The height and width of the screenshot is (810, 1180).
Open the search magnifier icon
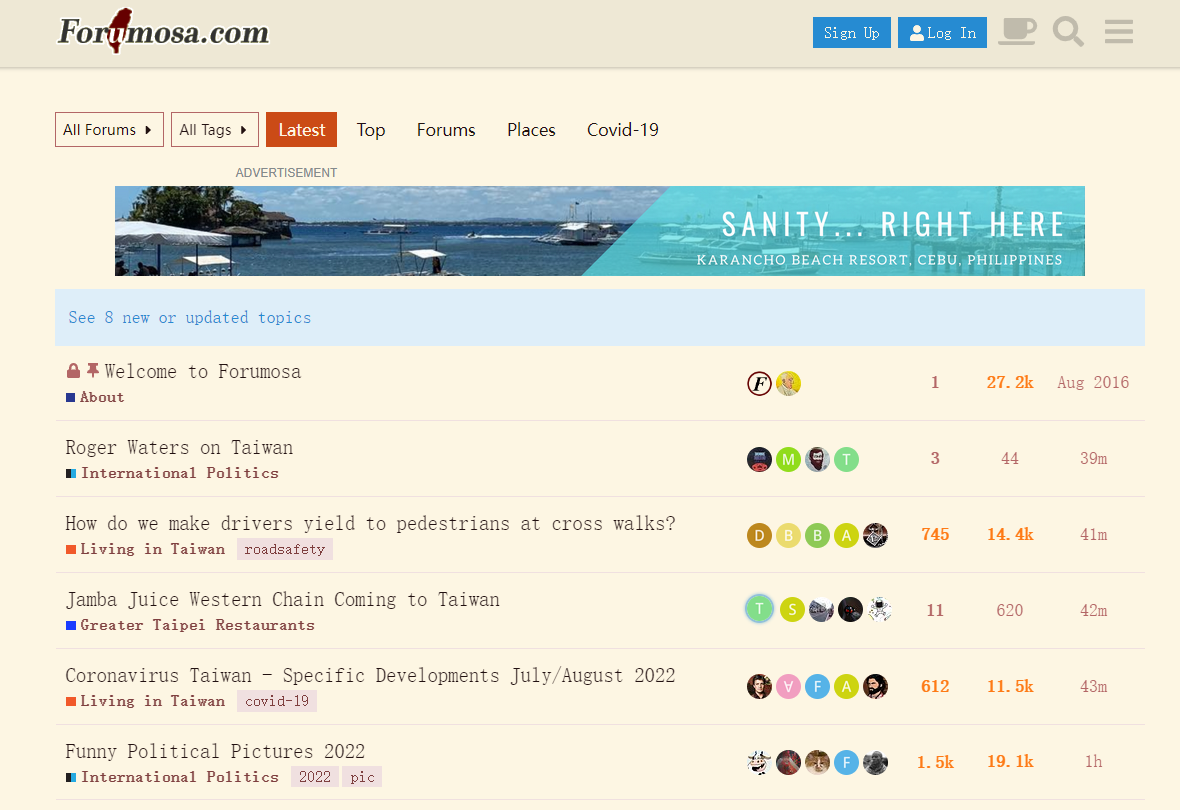point(1068,32)
